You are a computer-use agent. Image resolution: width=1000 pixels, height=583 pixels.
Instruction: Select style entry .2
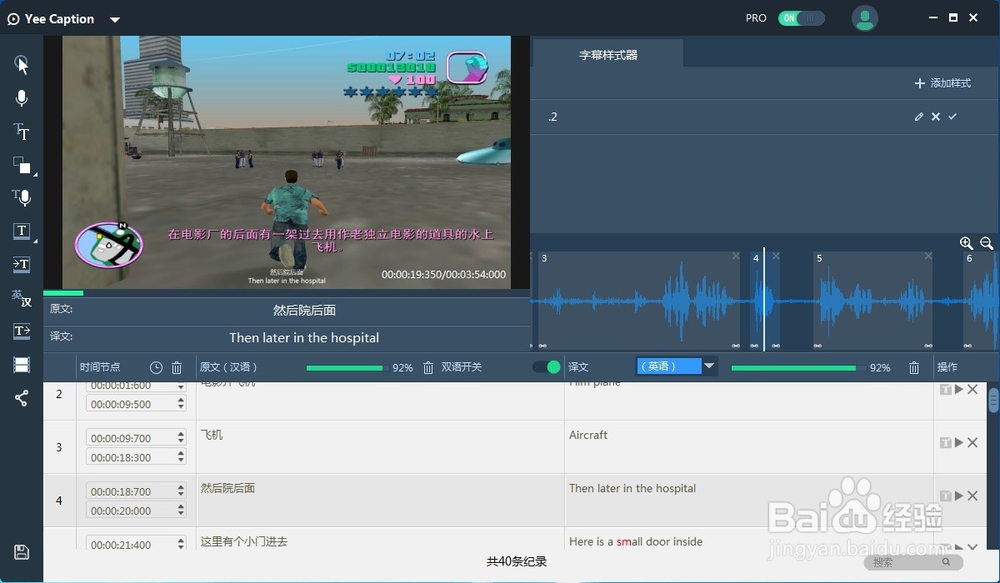coord(765,117)
